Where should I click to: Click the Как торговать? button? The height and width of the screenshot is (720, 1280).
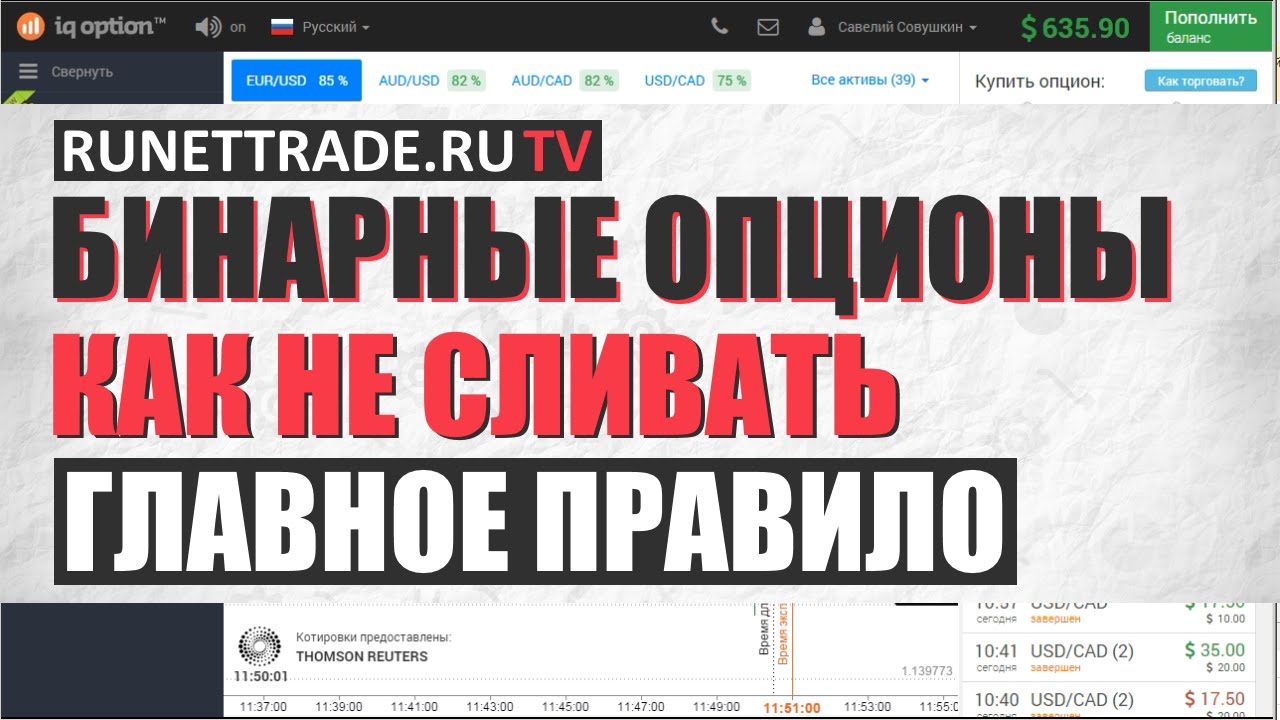pos(1200,81)
